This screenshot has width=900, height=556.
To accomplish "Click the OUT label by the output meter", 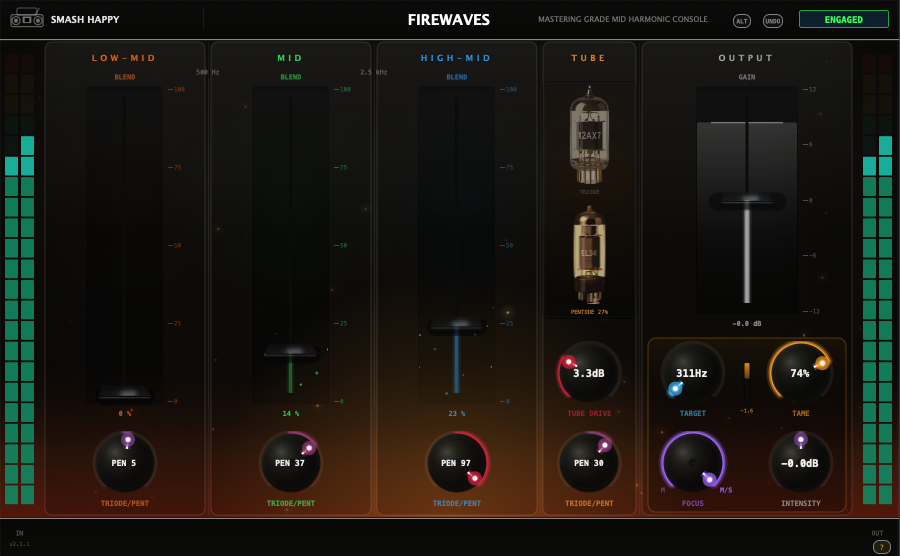I will (877, 533).
